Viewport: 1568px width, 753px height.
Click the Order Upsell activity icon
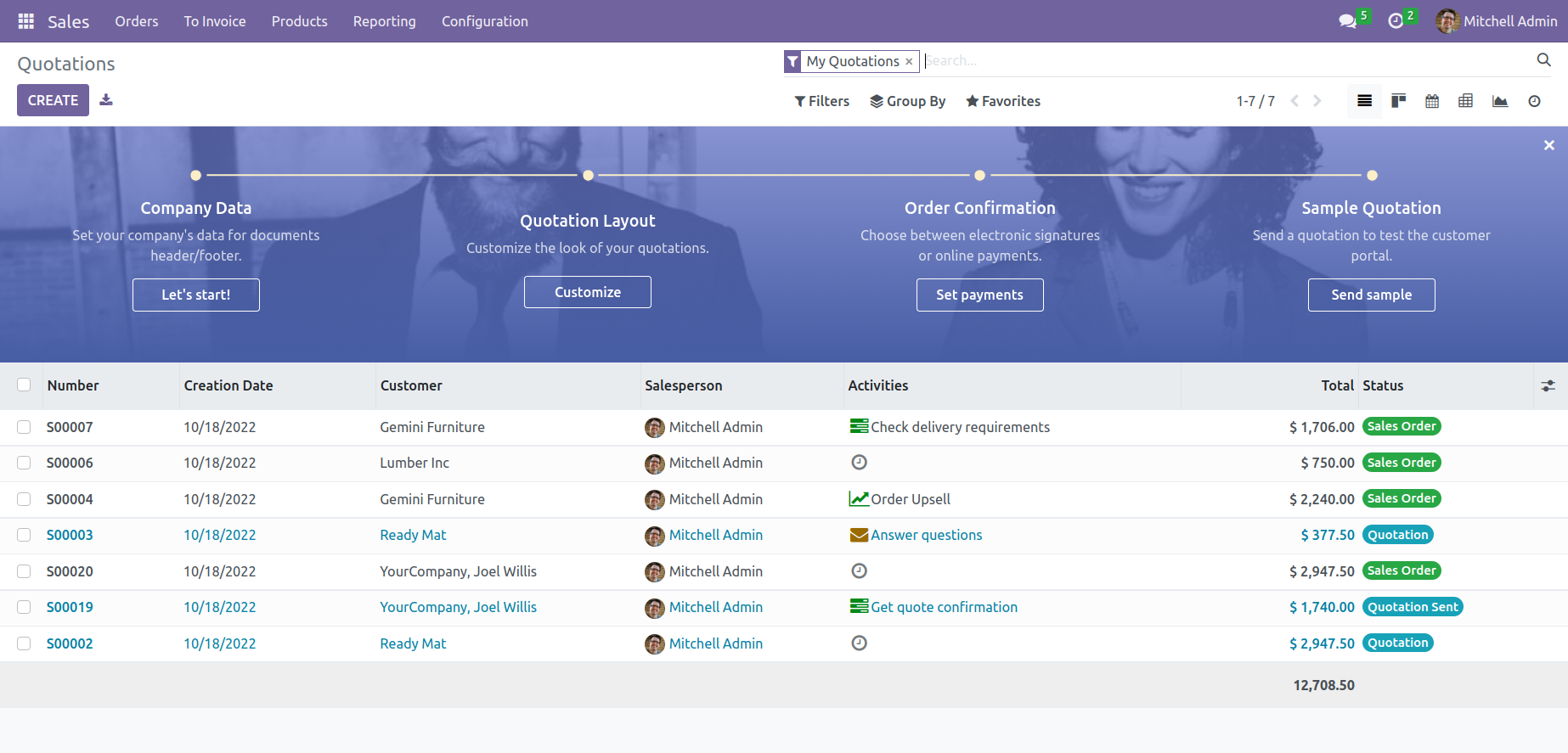(x=859, y=498)
